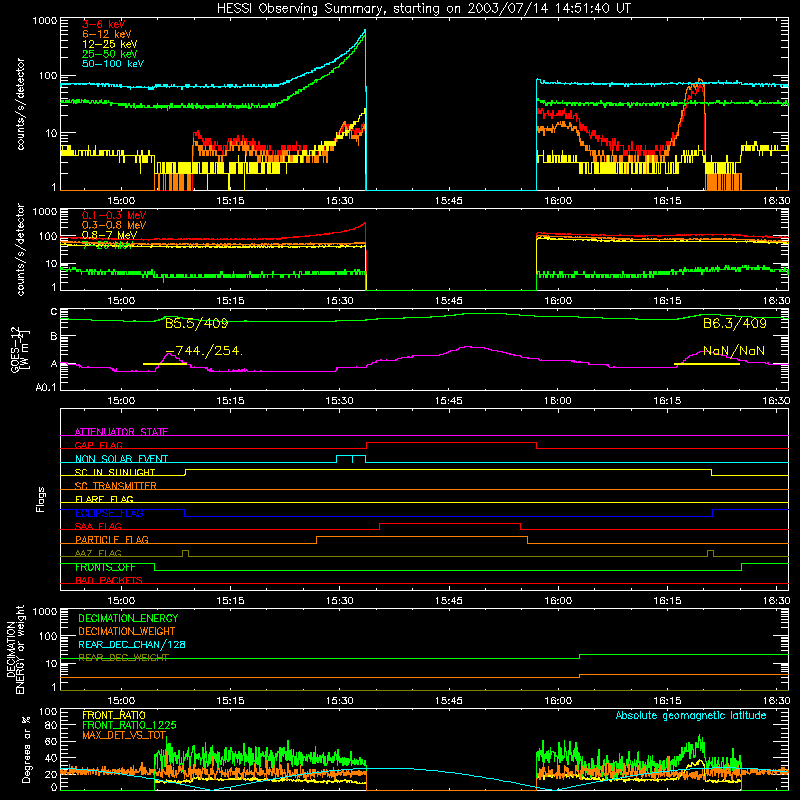Image resolution: width=800 pixels, height=800 pixels.
Task: Click the yellow 0.8-7 MeV legend label
Action: point(109,235)
